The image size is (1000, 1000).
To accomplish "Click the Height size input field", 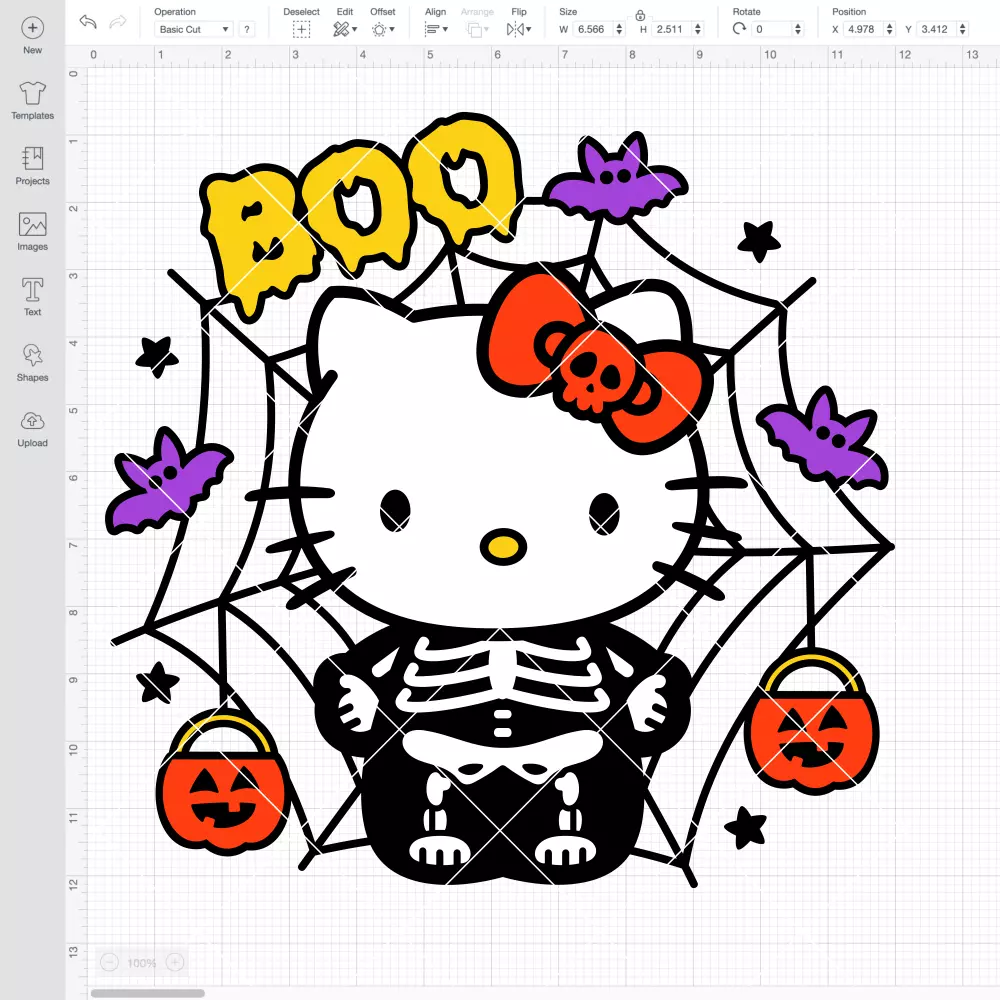I will (x=671, y=29).
